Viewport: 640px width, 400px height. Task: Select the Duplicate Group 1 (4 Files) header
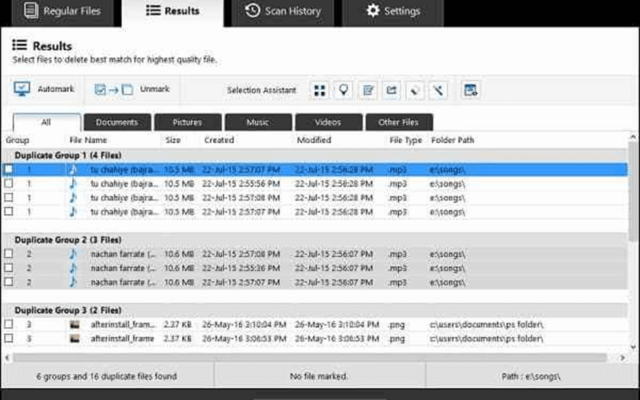coord(314,156)
